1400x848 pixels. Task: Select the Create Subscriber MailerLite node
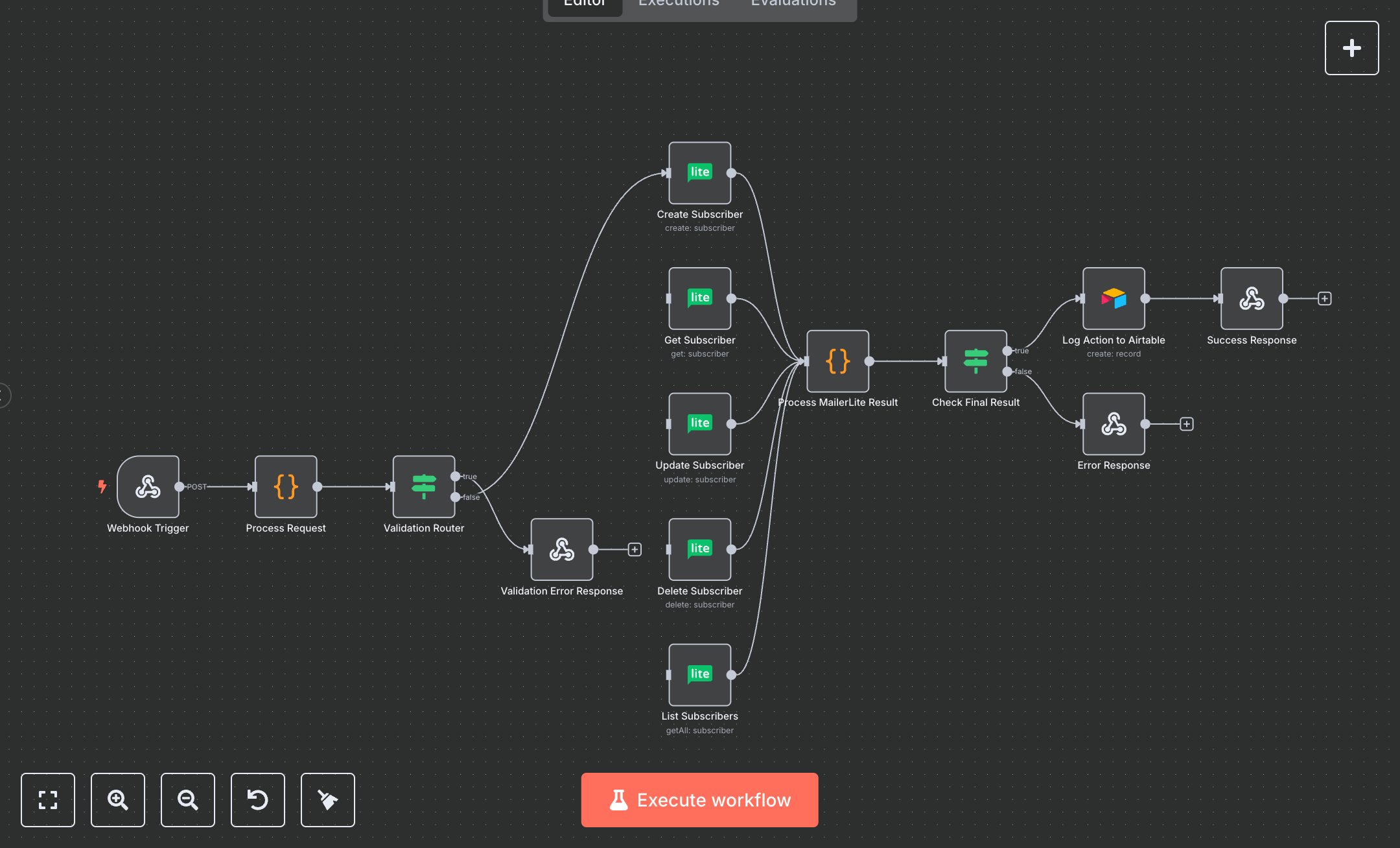(699, 172)
